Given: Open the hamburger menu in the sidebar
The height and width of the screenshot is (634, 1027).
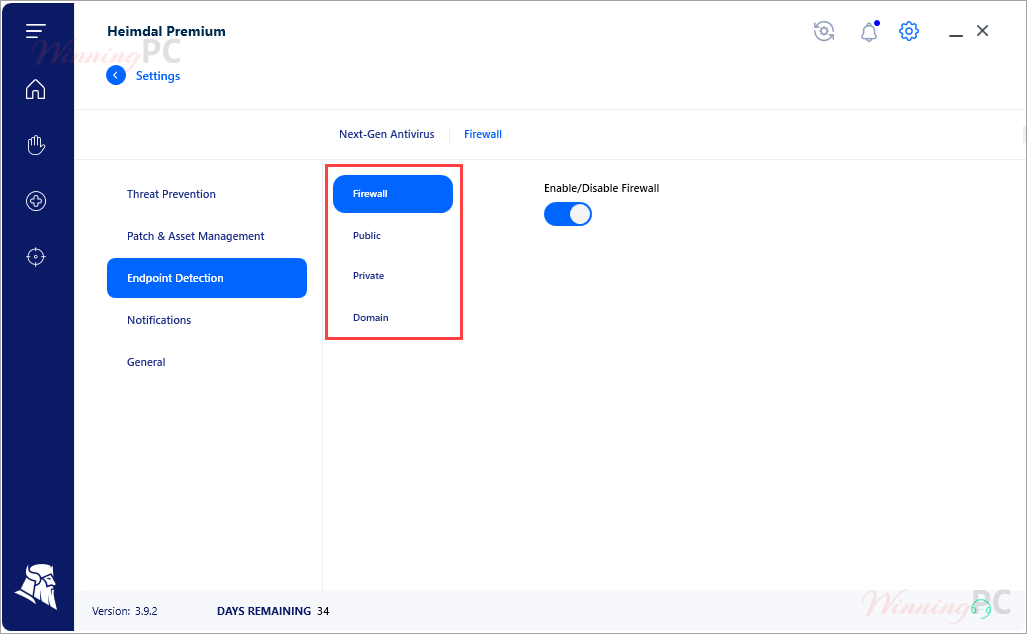Looking at the screenshot, I should coord(35,31).
